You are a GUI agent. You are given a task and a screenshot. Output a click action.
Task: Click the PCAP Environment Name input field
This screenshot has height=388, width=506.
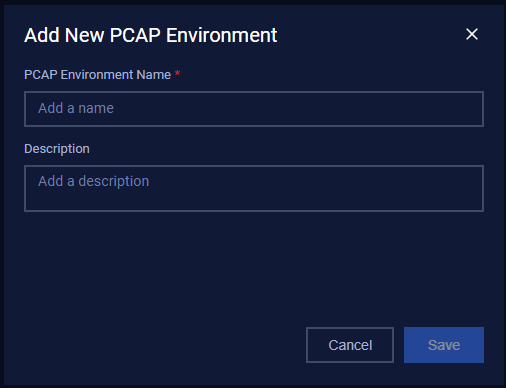pyautogui.click(x=254, y=109)
